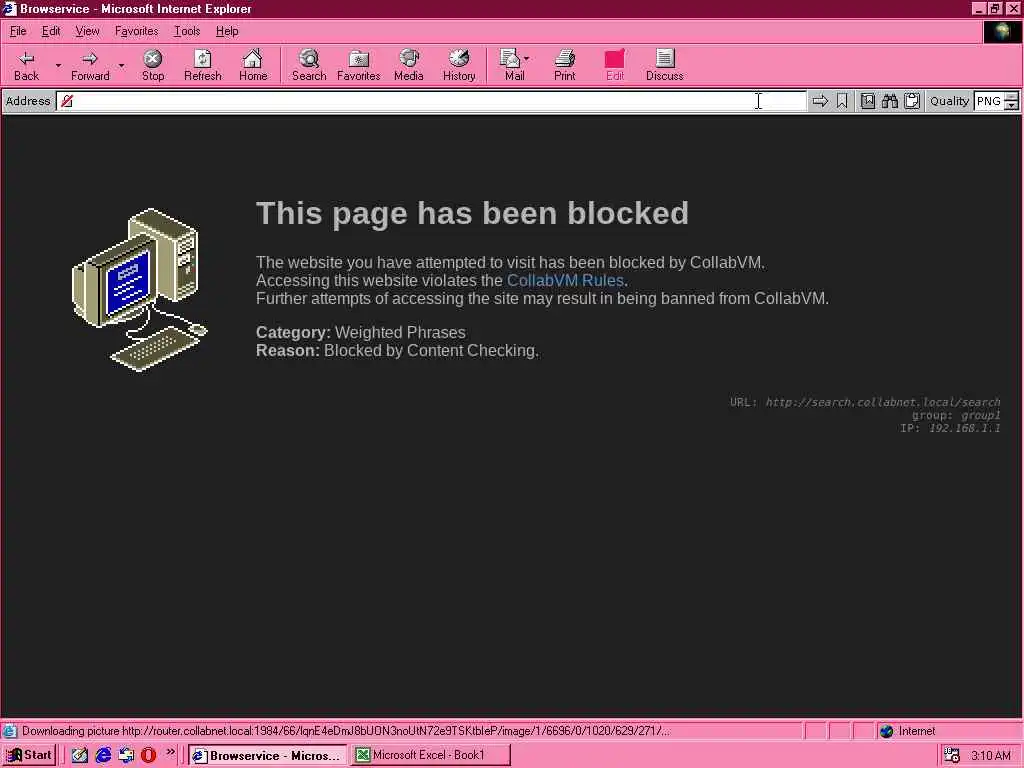This screenshot has width=1024, height=768.
Task: Click the taskbar clock showing 3:10 AM
Action: click(x=991, y=756)
